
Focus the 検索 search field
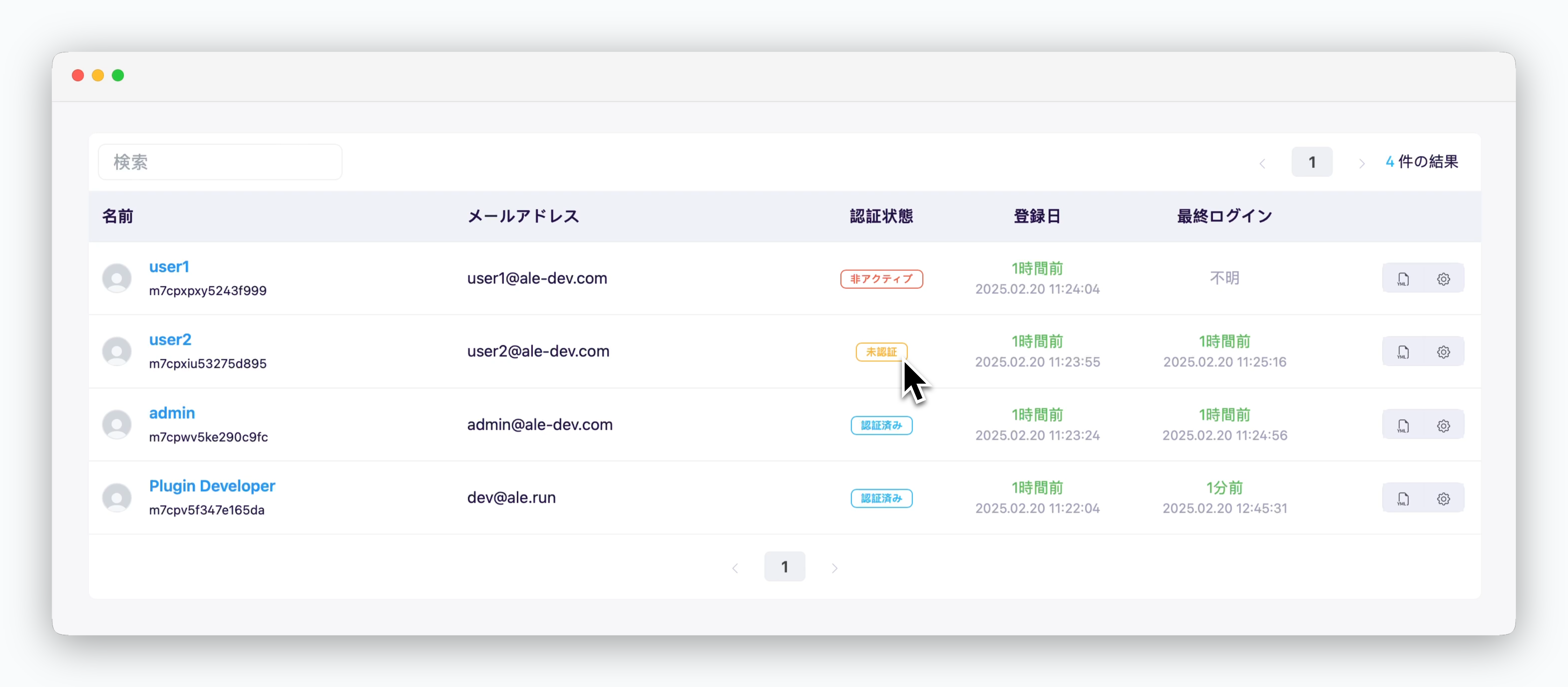click(x=220, y=162)
